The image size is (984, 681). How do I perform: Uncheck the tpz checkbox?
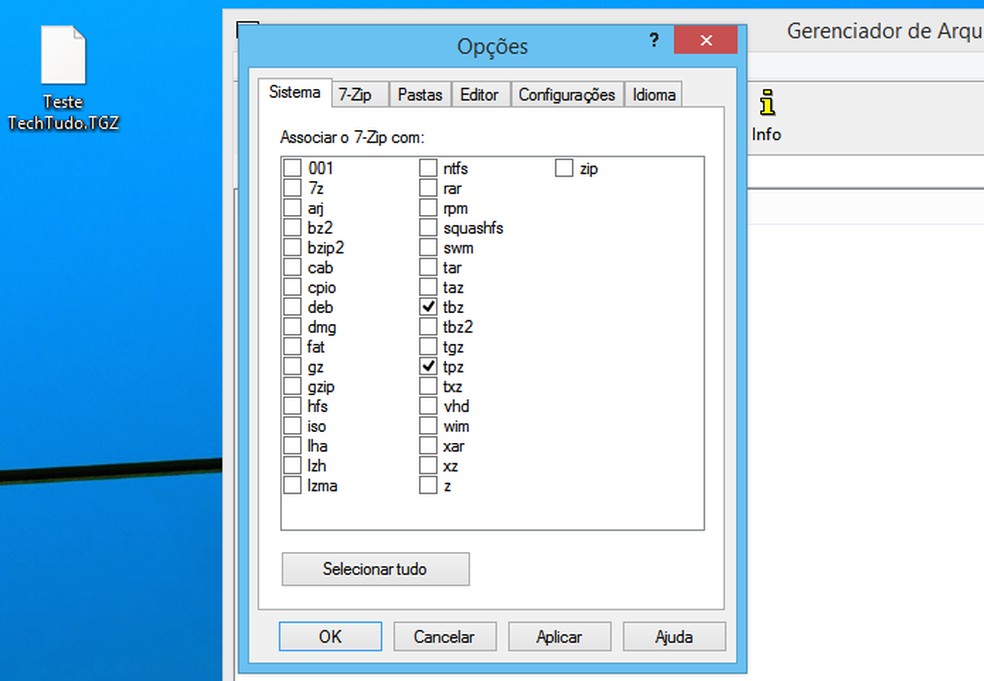[x=428, y=367]
